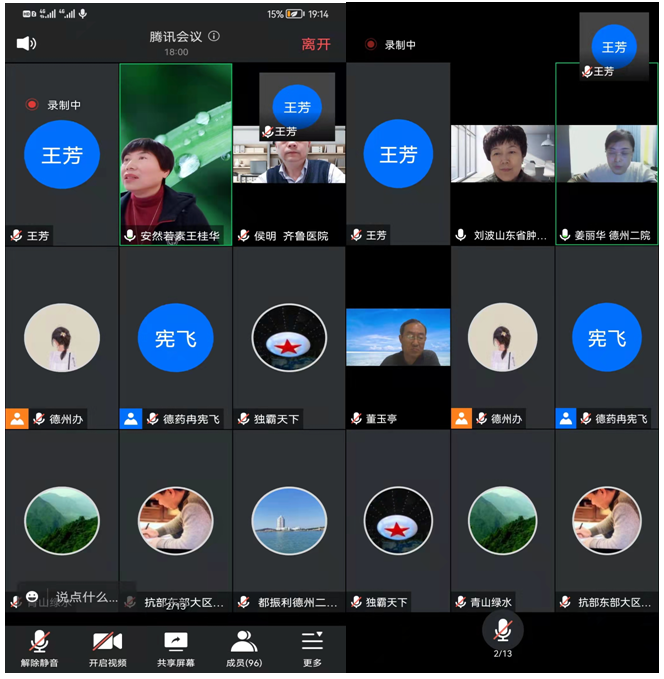This screenshot has height=679, width=664.
Task: Click the 录制中 recording indicator on right screen
Action: tap(391, 45)
